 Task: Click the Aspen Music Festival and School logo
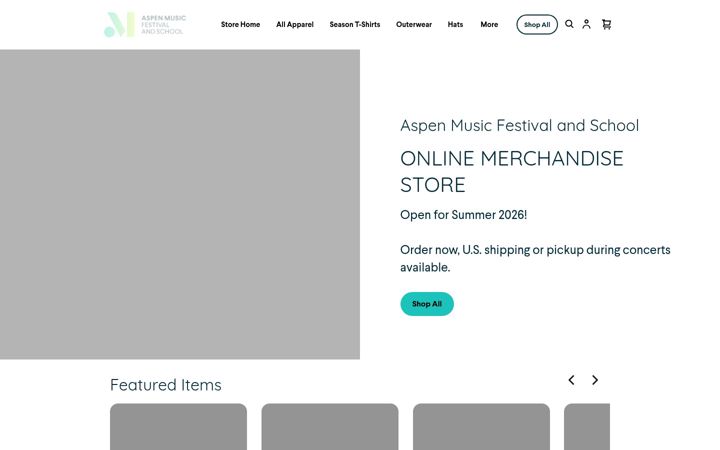(x=145, y=24)
